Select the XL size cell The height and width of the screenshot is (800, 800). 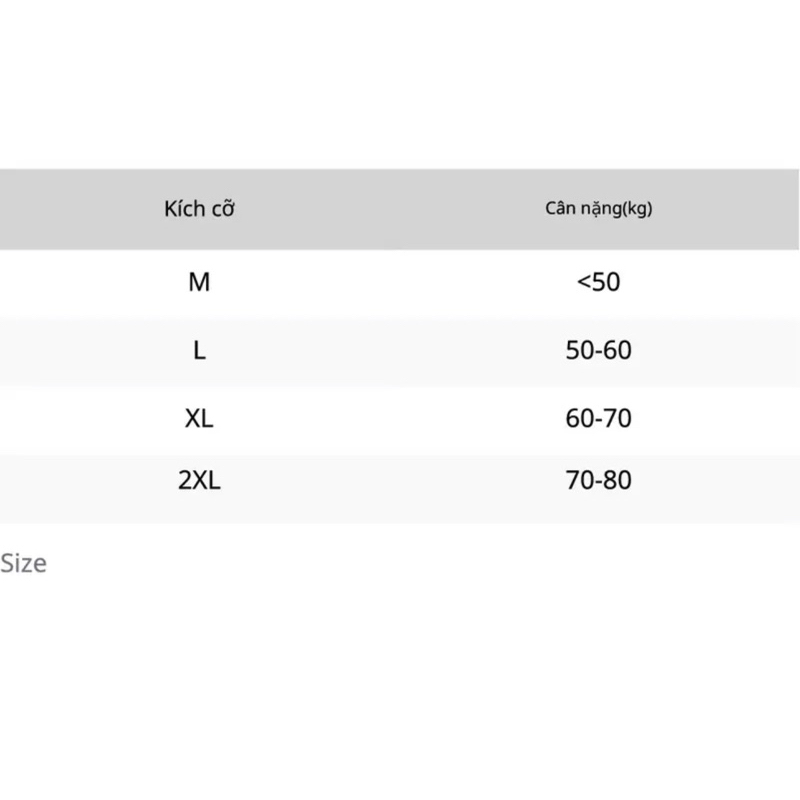tap(199, 418)
